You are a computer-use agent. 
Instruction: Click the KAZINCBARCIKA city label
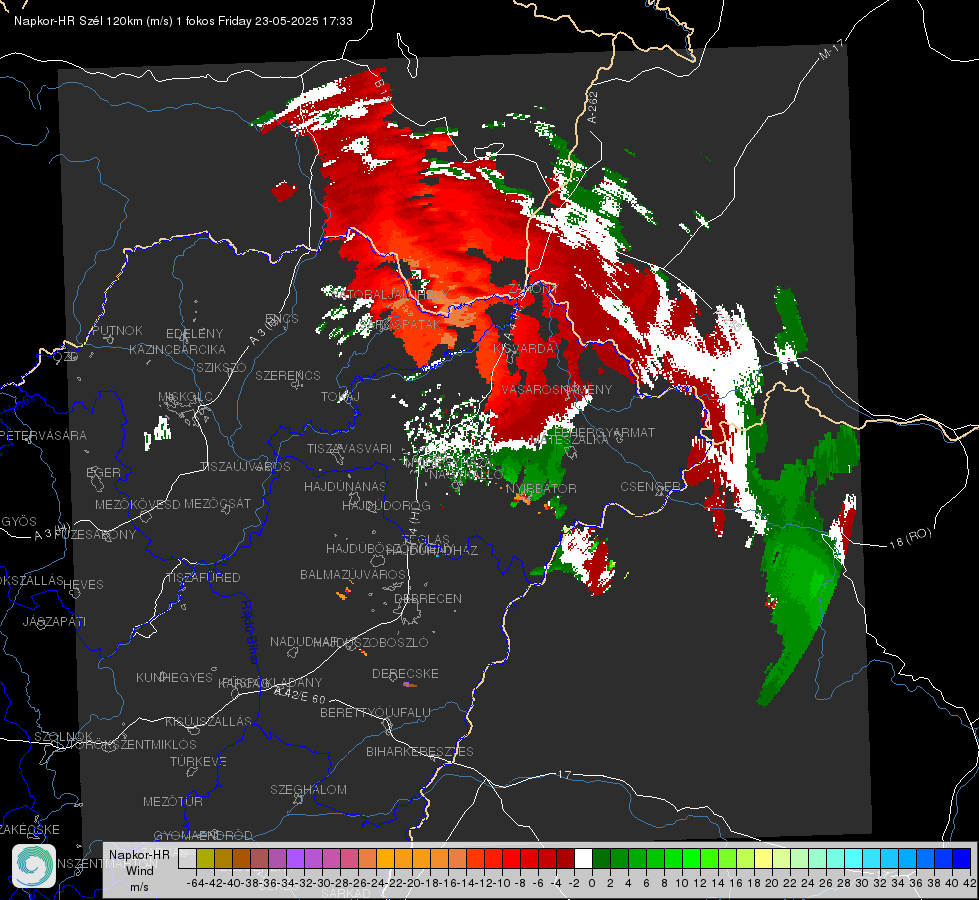[177, 349]
